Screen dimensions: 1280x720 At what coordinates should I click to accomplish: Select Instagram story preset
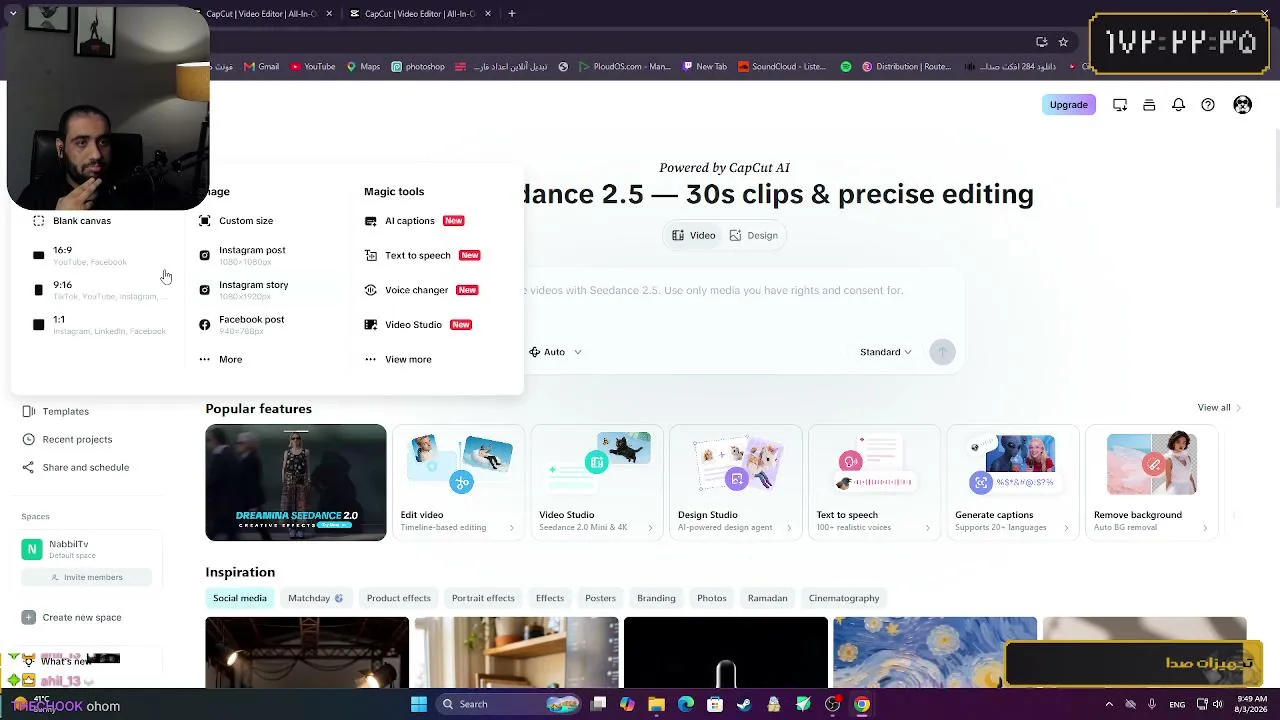coord(243,290)
